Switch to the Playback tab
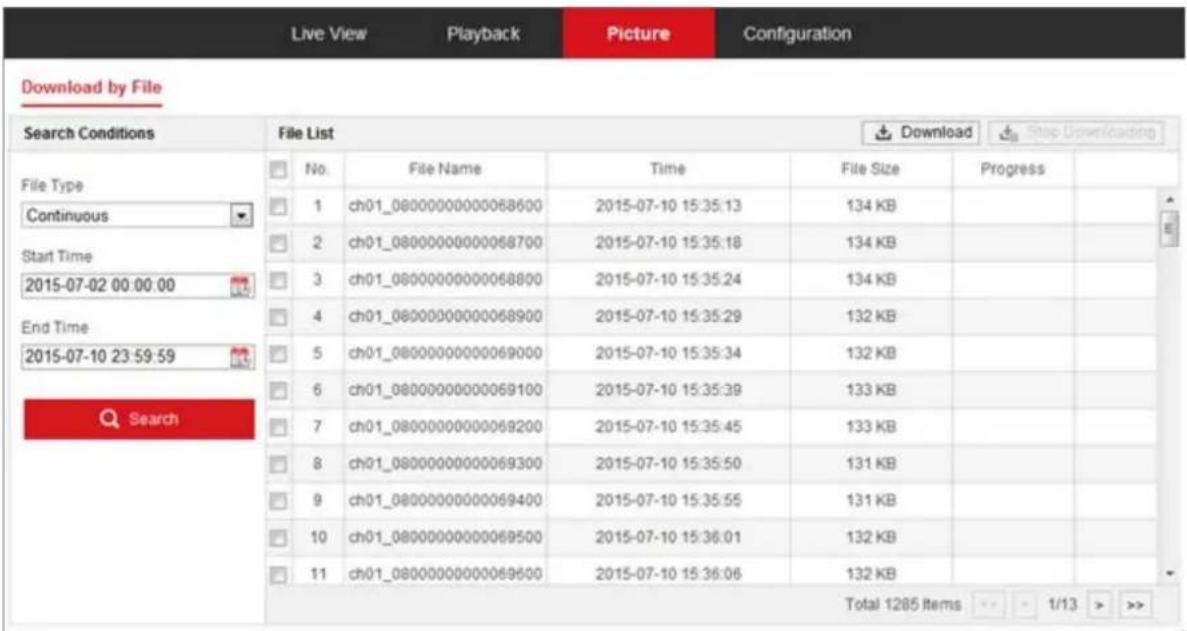 click(483, 34)
